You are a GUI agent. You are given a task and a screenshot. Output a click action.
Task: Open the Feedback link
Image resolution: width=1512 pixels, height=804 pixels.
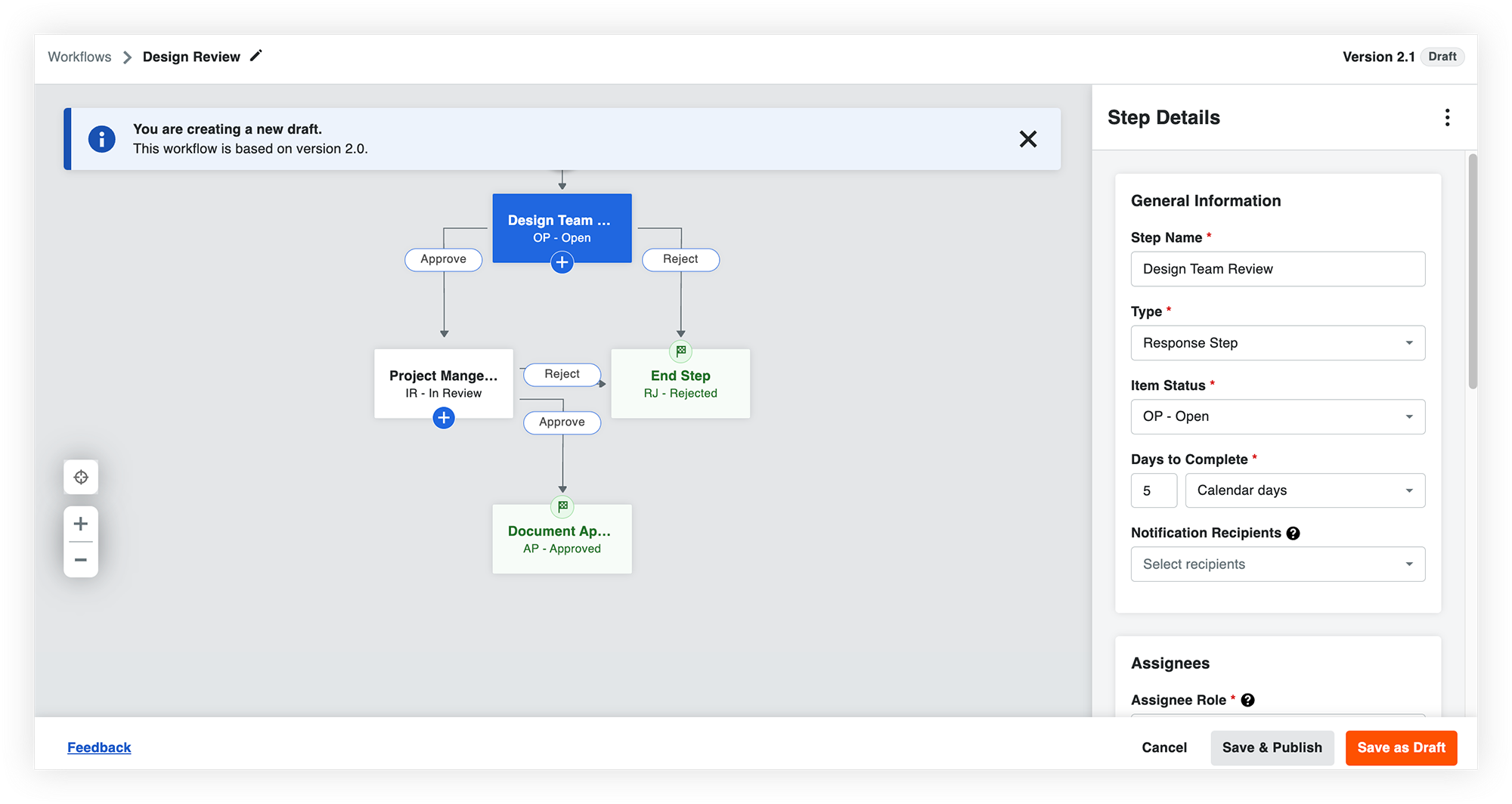click(x=99, y=747)
